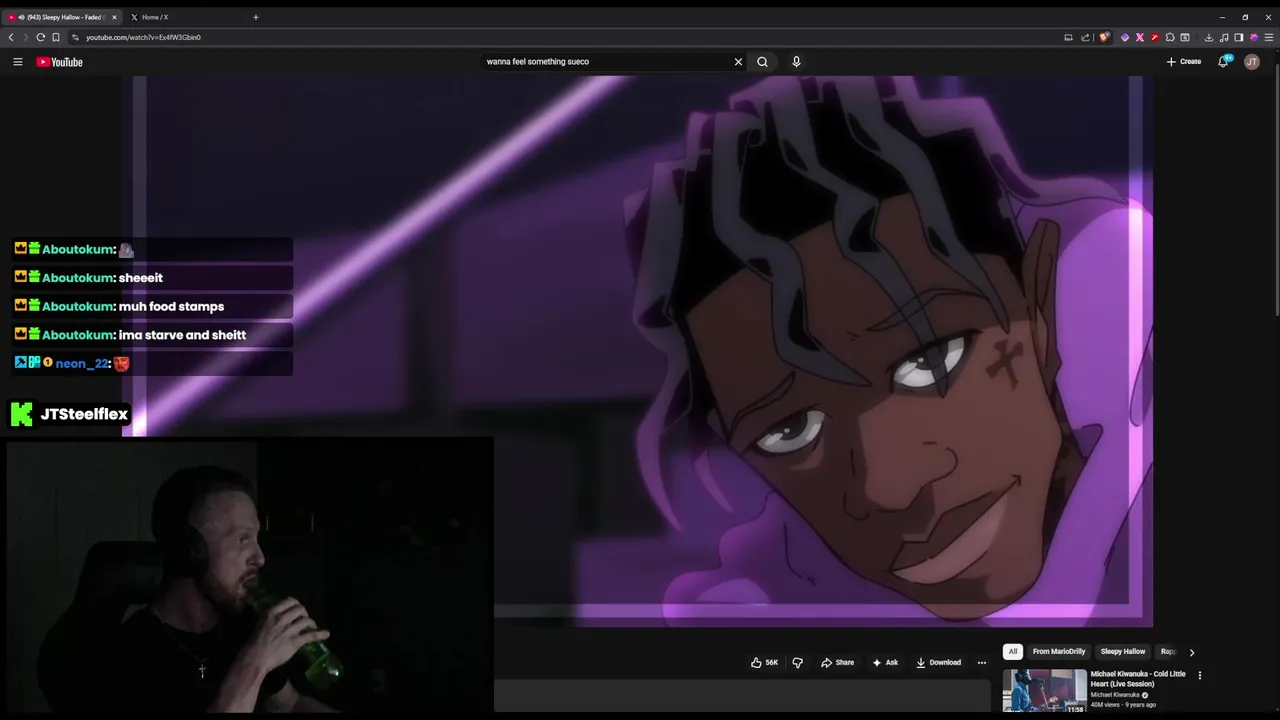Click chat message "sheeeit"
This screenshot has height=720, width=1280.
coord(140,278)
